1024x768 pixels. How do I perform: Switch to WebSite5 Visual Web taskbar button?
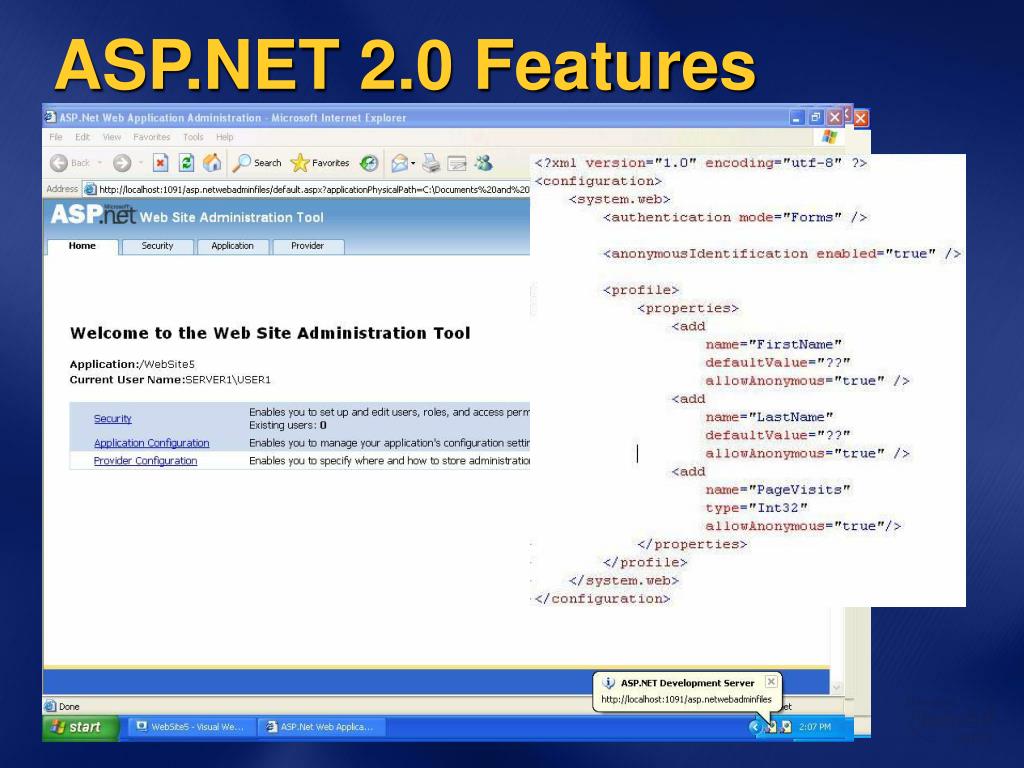[x=189, y=727]
